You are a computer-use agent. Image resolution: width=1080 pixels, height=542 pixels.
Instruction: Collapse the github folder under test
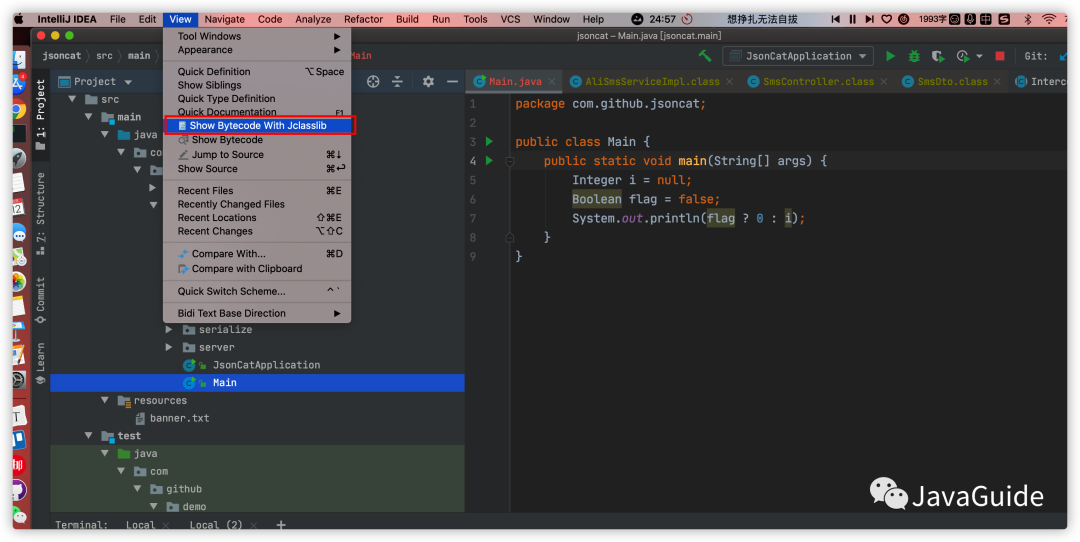(138, 489)
